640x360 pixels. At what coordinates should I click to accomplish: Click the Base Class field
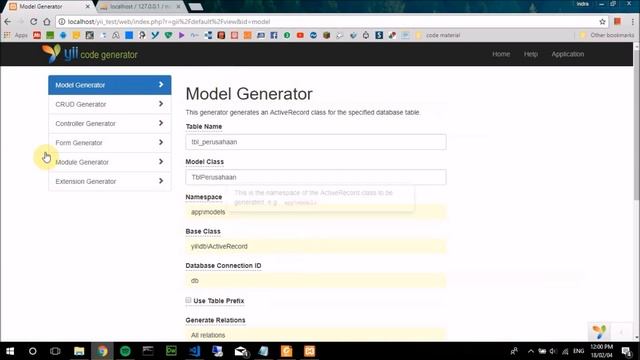pos(316,246)
